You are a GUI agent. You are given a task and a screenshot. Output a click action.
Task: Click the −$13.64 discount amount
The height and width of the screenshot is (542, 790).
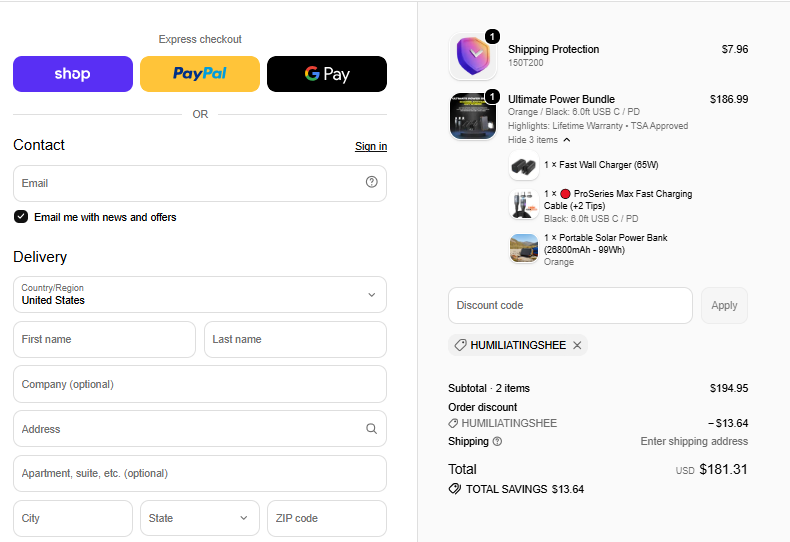click(728, 423)
